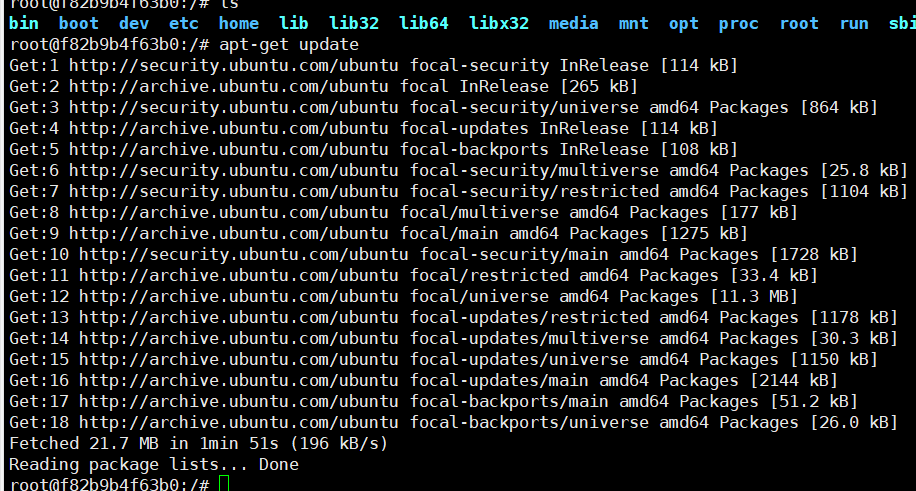The image size is (916, 491).
Task: Click the 'opt' directory entry
Action: click(x=683, y=23)
